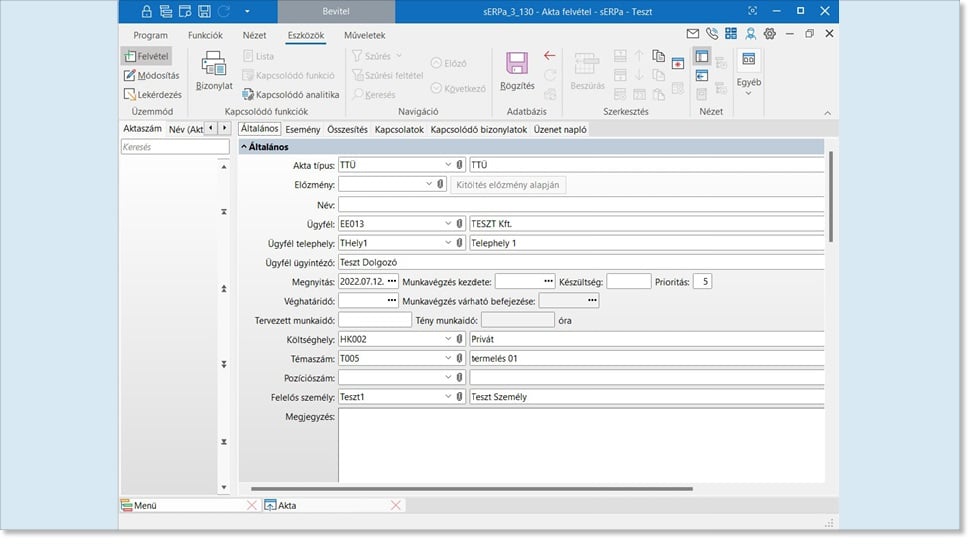980x550 pixels.
Task: Open the Bizonylat document function
Action: pos(214,70)
